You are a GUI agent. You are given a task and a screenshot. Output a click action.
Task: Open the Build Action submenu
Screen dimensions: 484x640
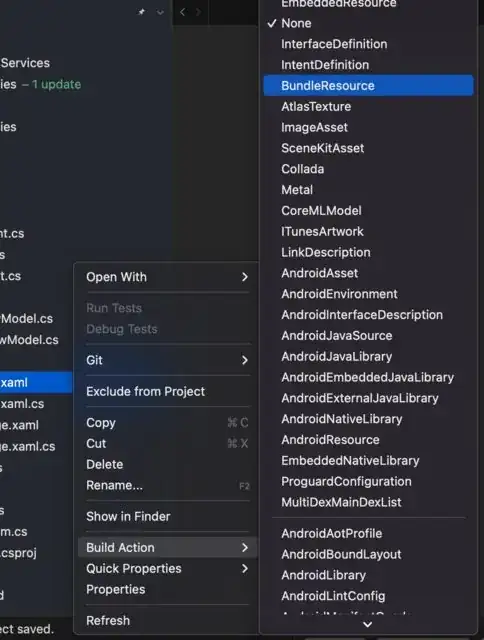click(x=167, y=547)
